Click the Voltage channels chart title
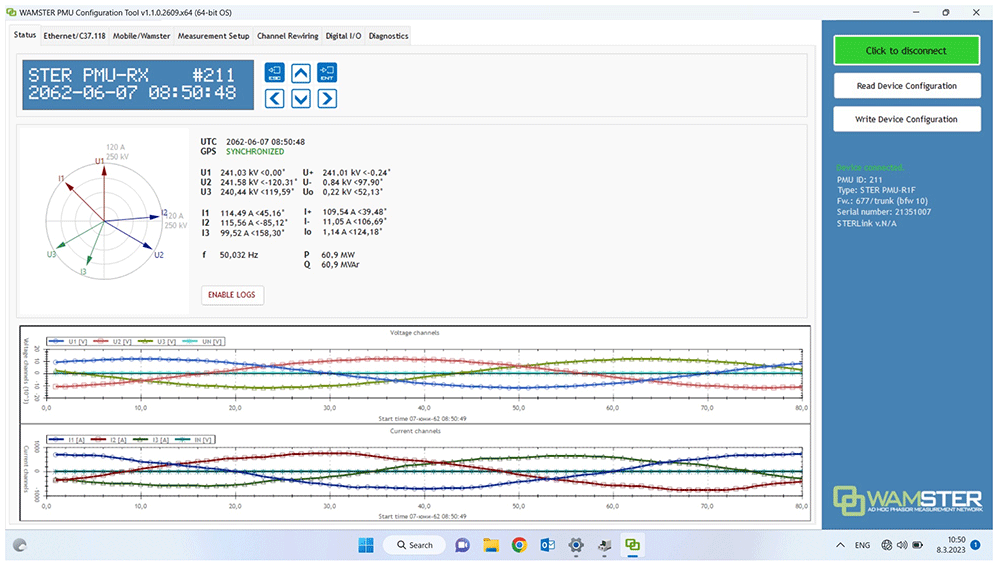This screenshot has width=1000, height=566. pyautogui.click(x=415, y=332)
